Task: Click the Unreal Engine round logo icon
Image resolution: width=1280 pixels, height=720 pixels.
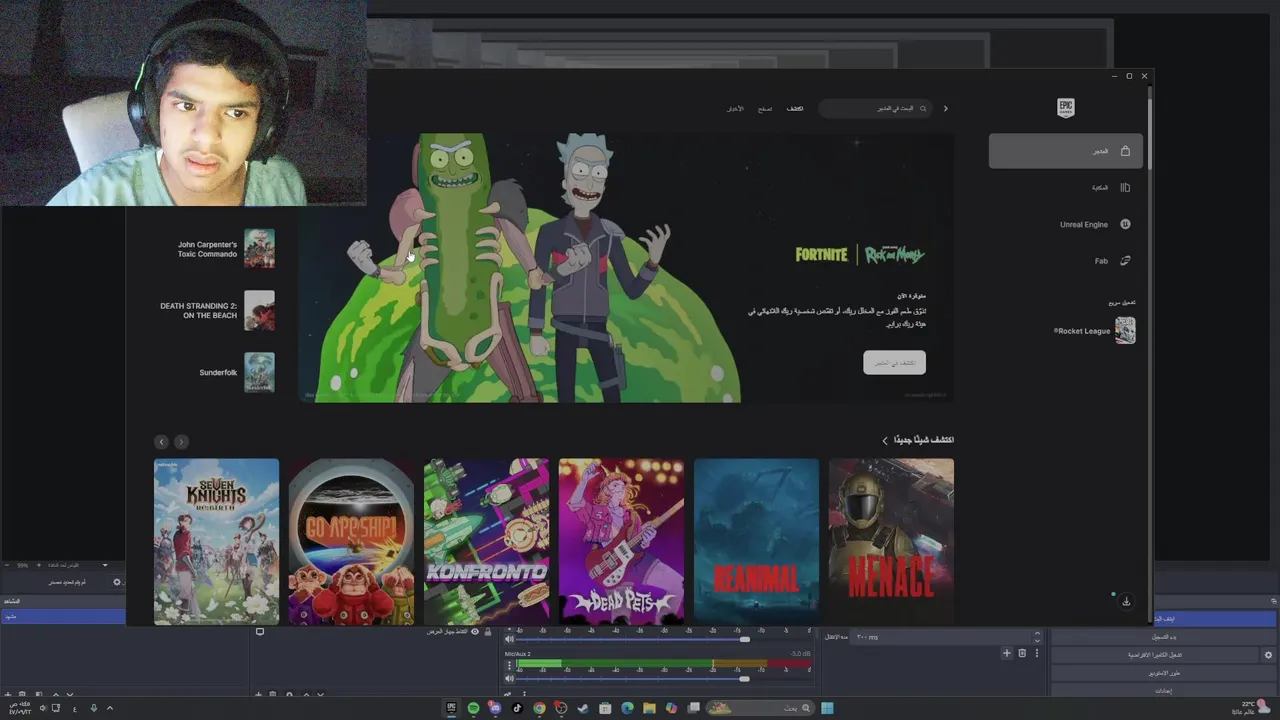Action: click(1125, 224)
